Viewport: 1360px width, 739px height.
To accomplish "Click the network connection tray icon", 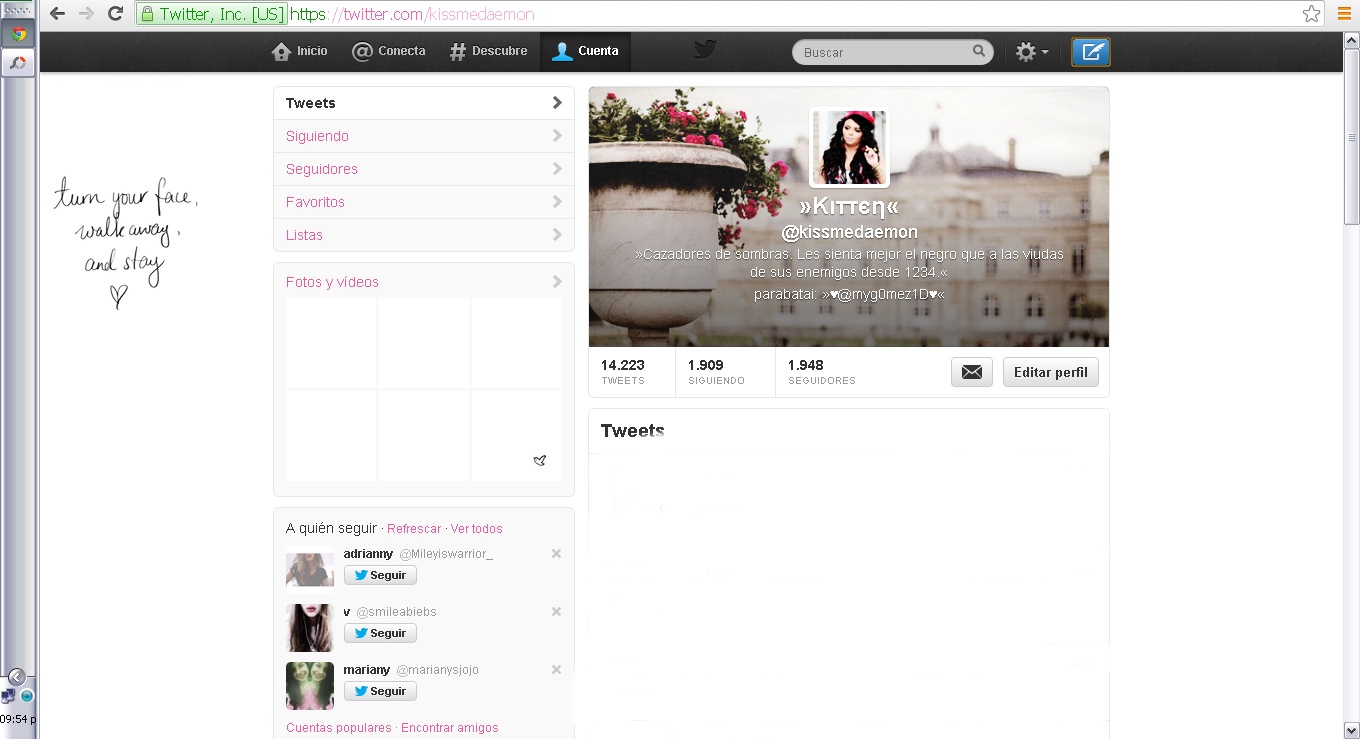I will tap(9, 696).
